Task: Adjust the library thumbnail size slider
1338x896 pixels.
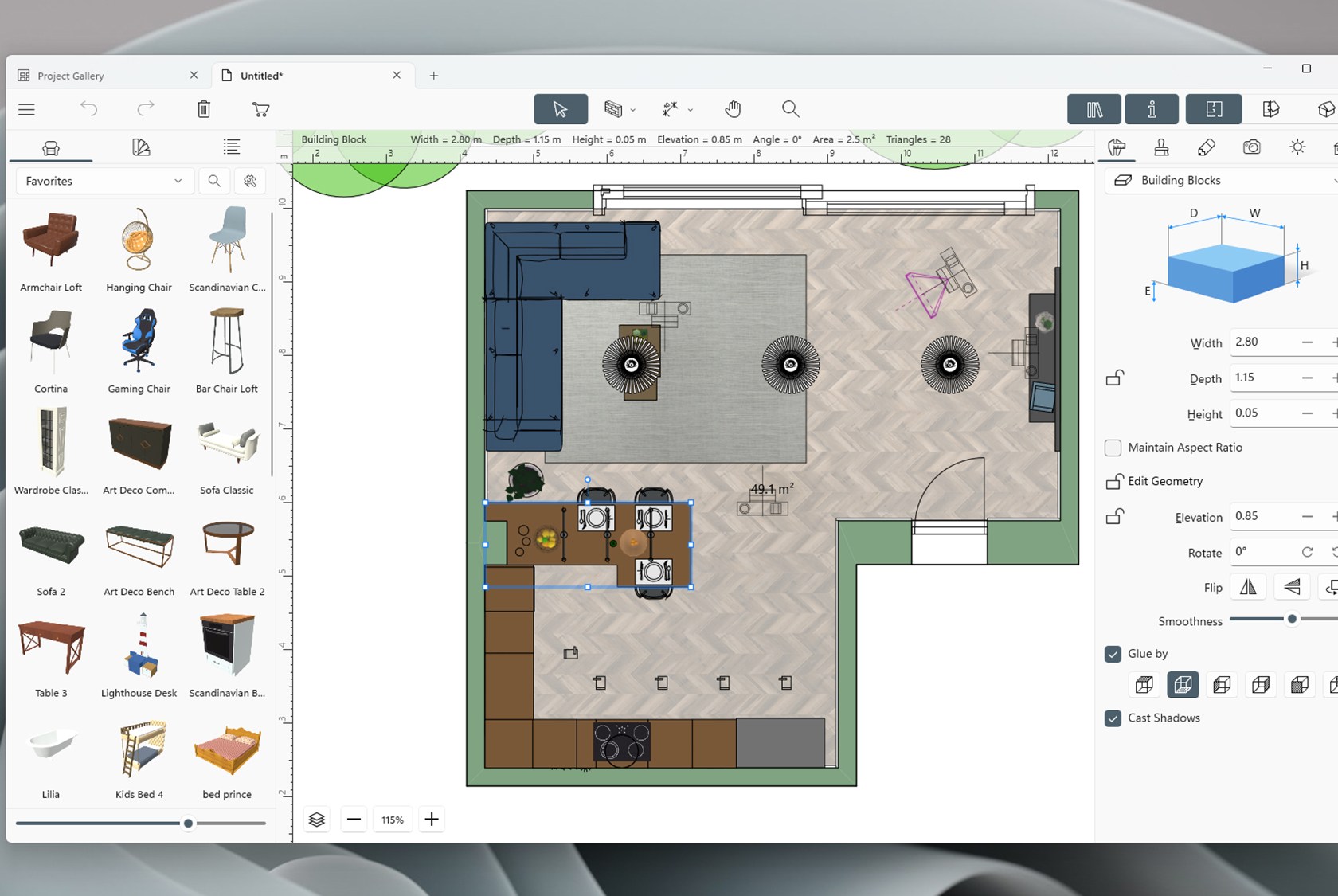Action: tap(188, 824)
